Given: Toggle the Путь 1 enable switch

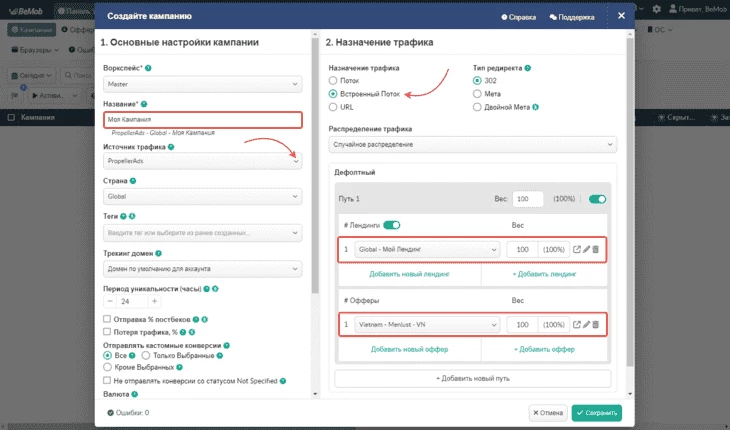Looking at the screenshot, I should [597, 199].
